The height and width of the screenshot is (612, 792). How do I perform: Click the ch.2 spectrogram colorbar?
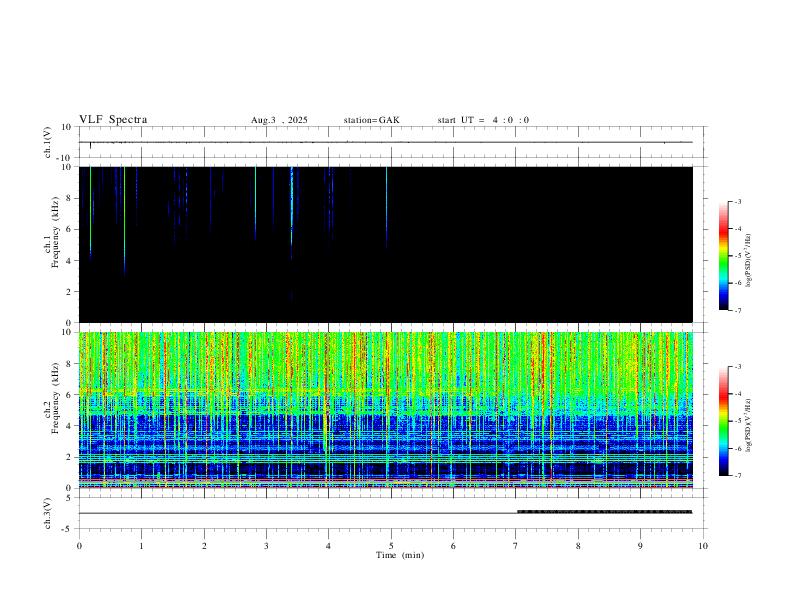point(723,421)
